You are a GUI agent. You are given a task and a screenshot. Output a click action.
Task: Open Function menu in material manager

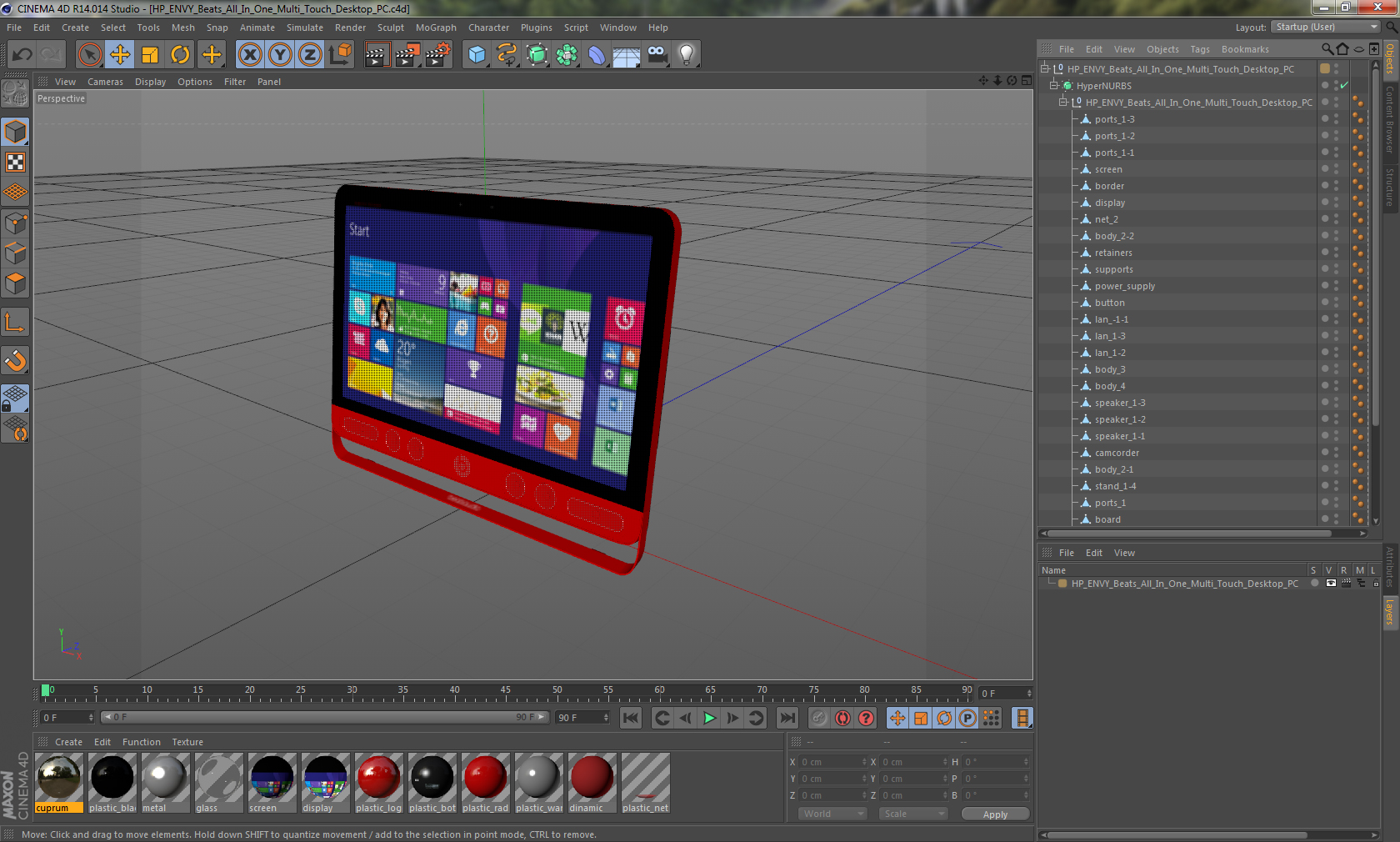(x=142, y=742)
